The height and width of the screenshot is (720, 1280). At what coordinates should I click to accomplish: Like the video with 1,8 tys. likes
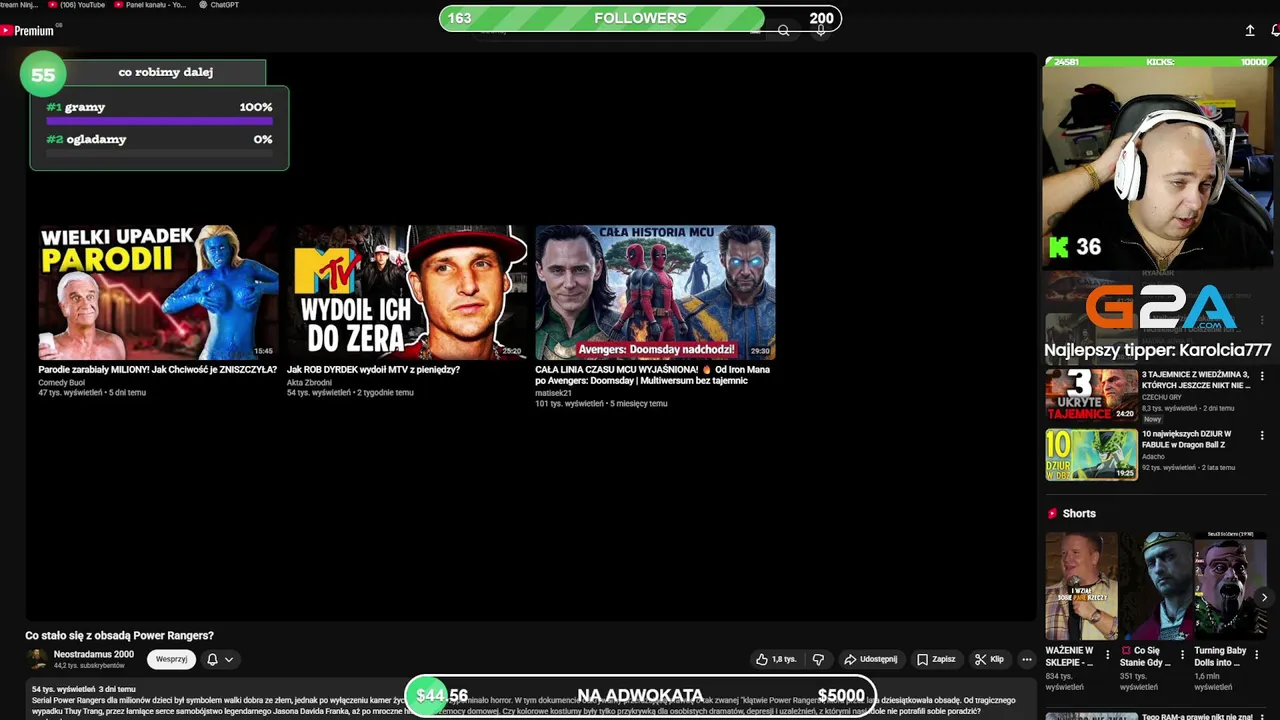[776, 660]
